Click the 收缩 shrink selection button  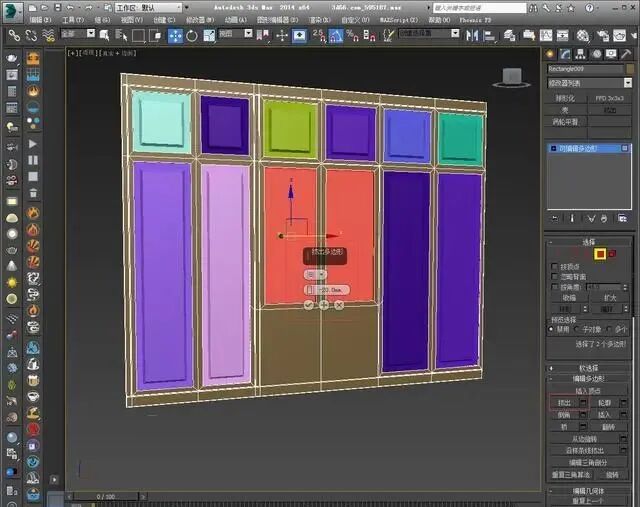click(x=569, y=298)
